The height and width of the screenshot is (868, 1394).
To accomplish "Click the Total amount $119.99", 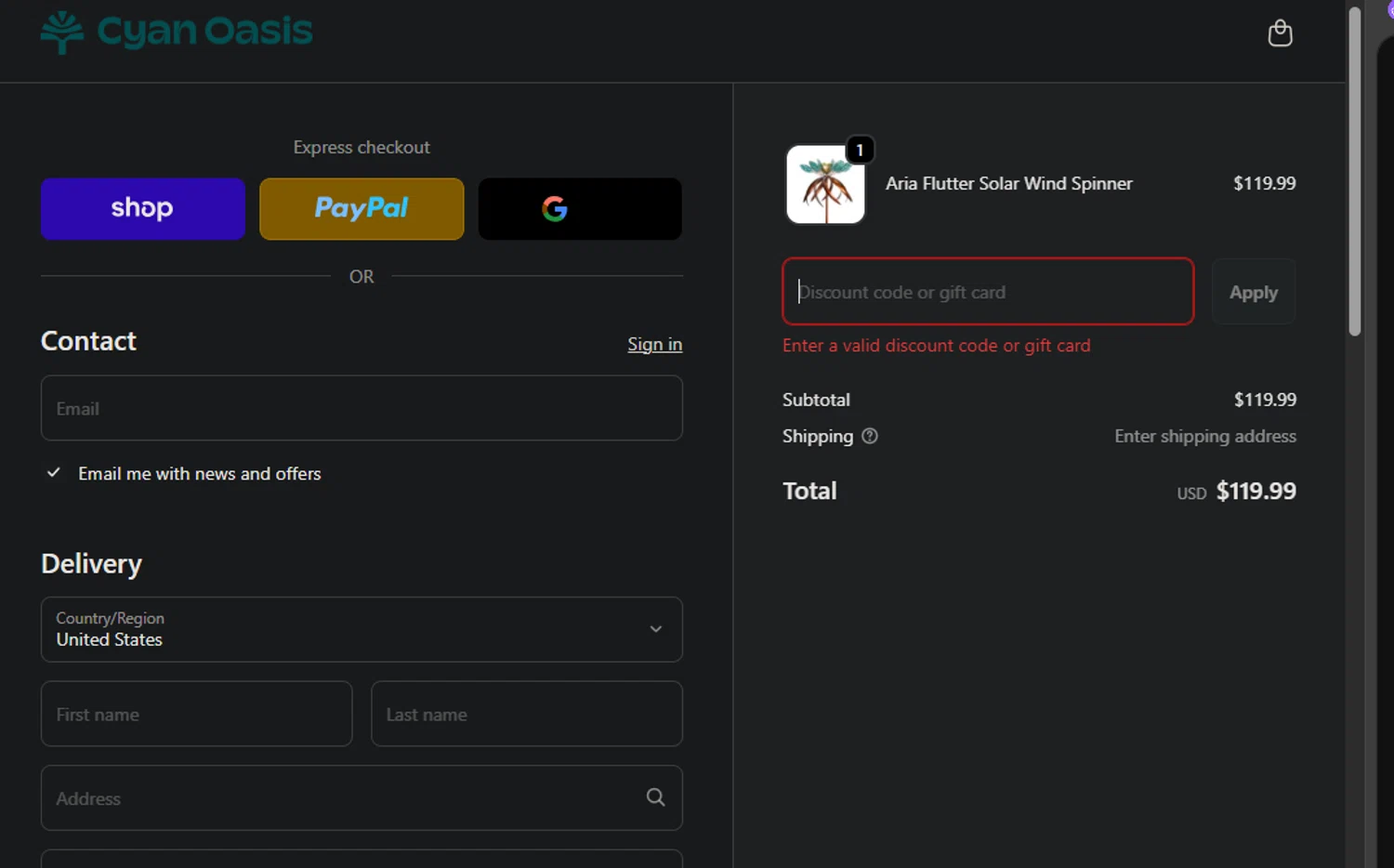I will click(1256, 491).
